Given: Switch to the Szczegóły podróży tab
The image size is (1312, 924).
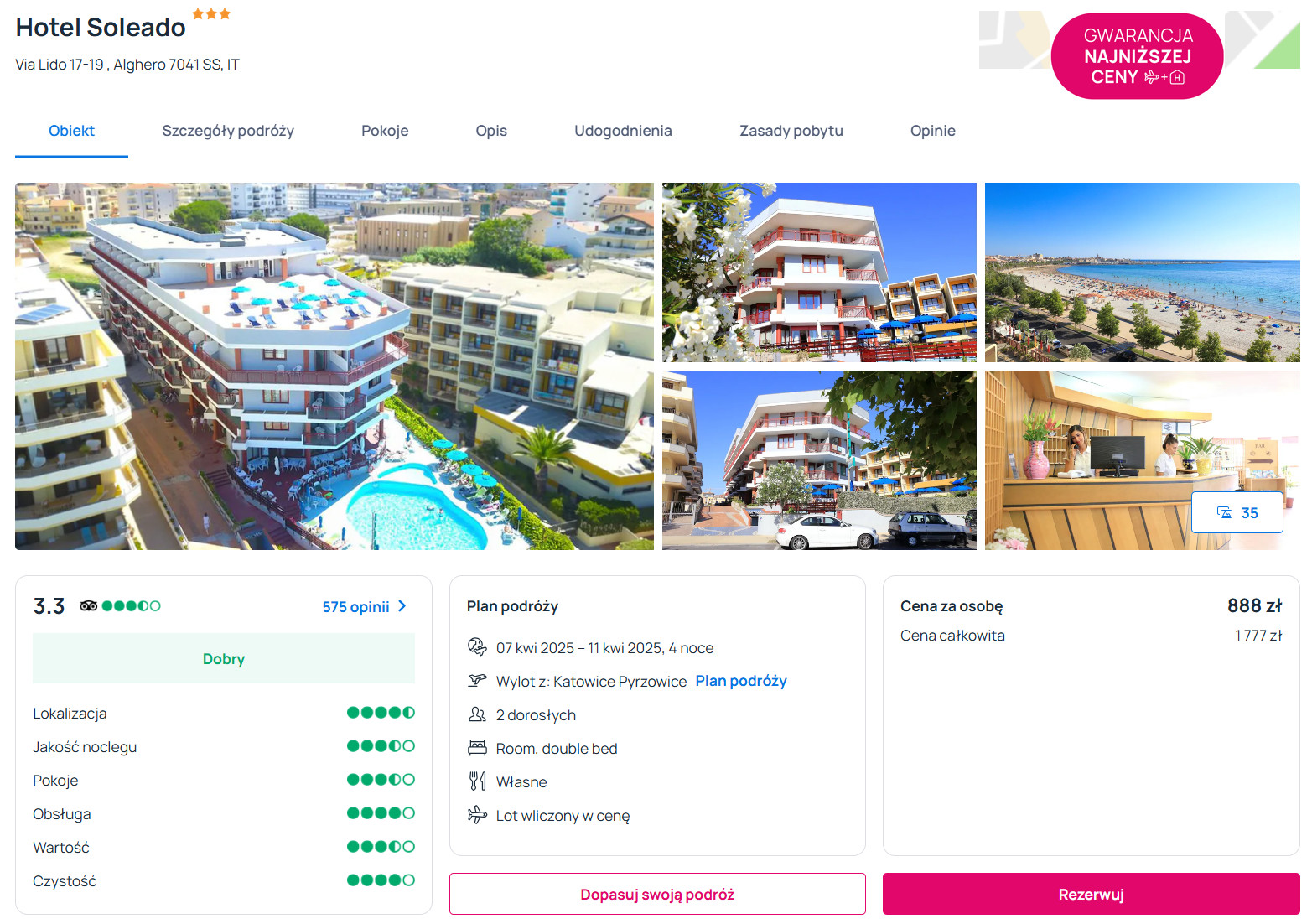Looking at the screenshot, I should click(x=228, y=131).
